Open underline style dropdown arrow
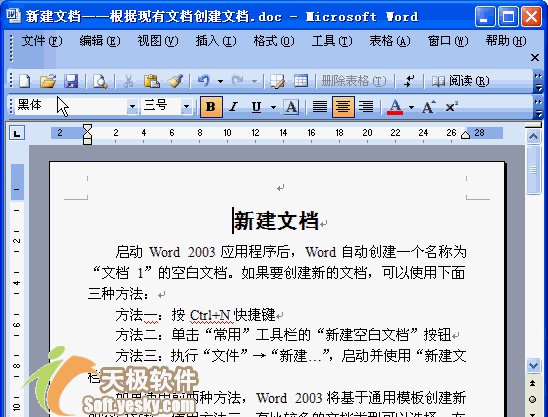 click(273, 107)
